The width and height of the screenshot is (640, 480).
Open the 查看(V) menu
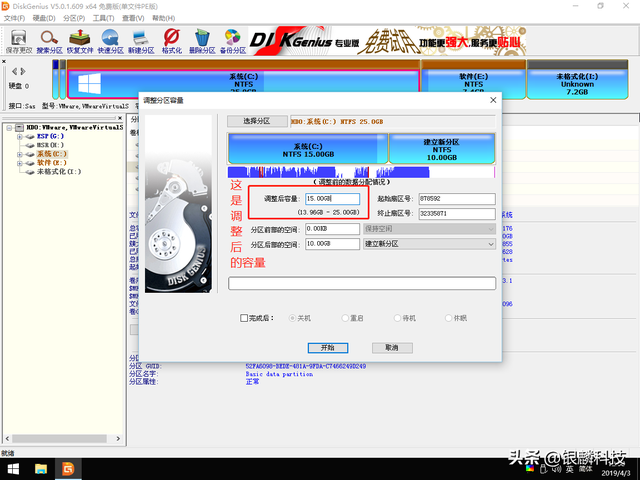pos(133,18)
